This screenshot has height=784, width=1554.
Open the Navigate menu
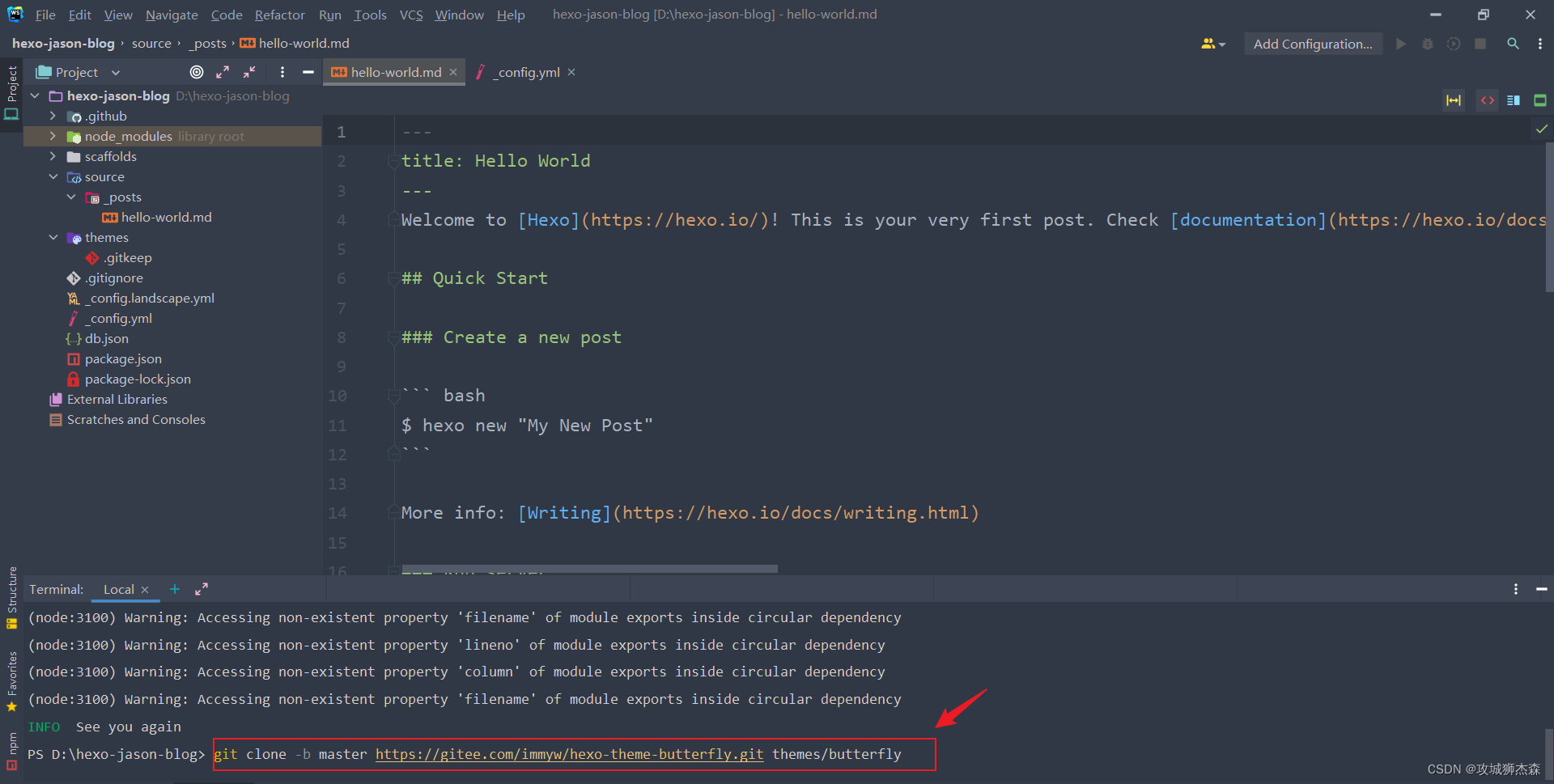coord(172,15)
